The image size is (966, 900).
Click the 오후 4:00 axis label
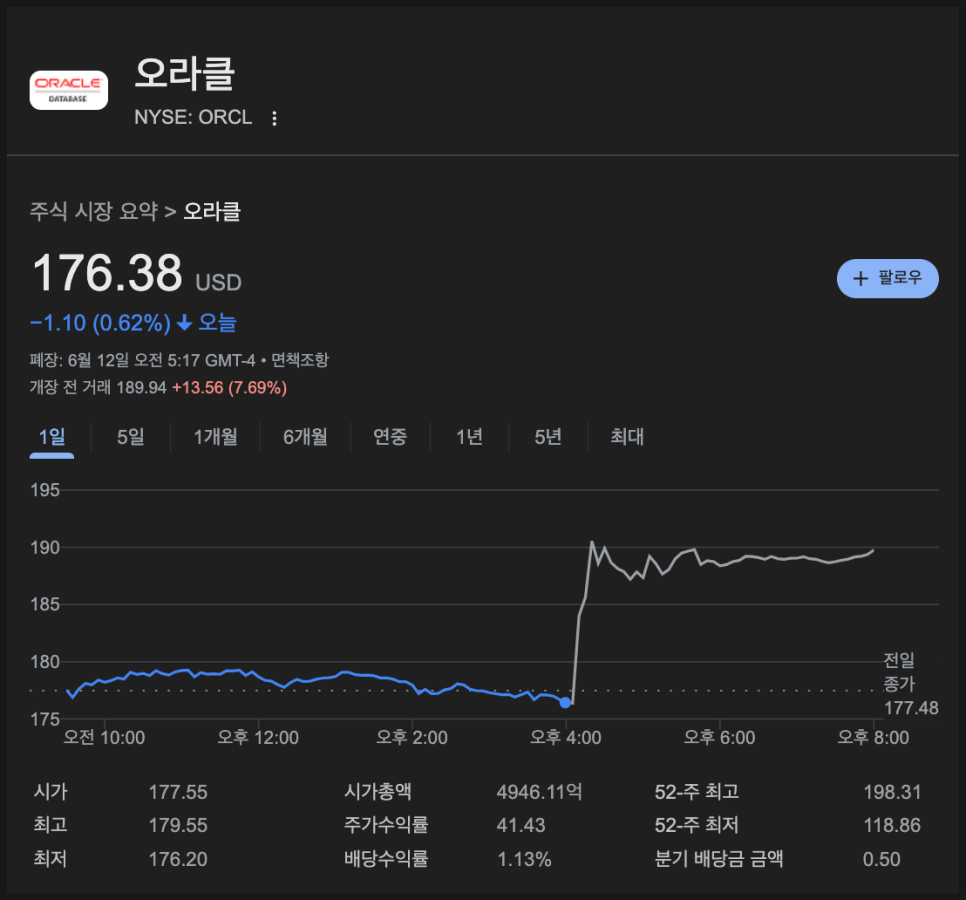pyautogui.click(x=566, y=737)
